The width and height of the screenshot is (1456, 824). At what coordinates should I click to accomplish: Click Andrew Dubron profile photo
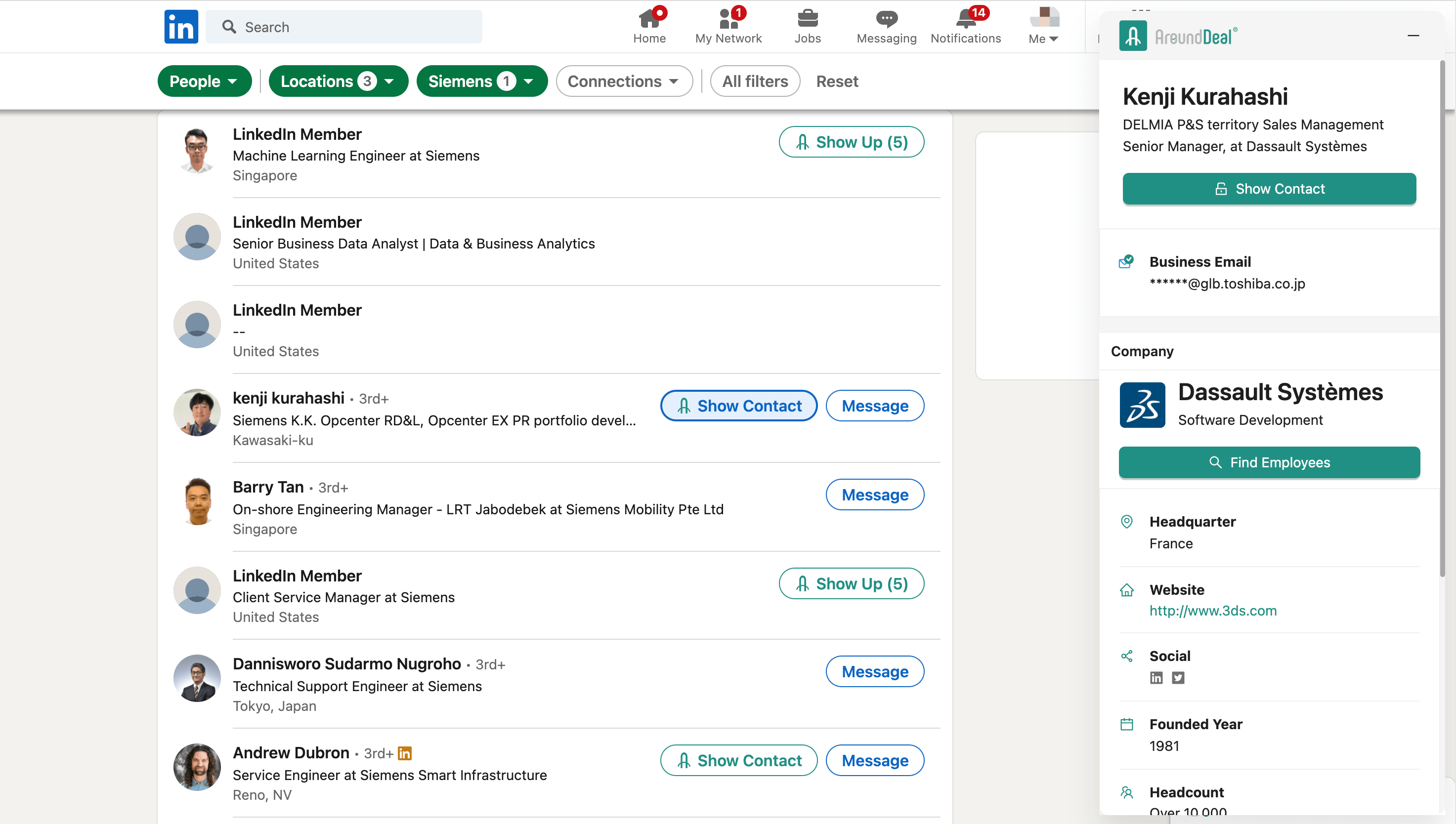(196, 767)
